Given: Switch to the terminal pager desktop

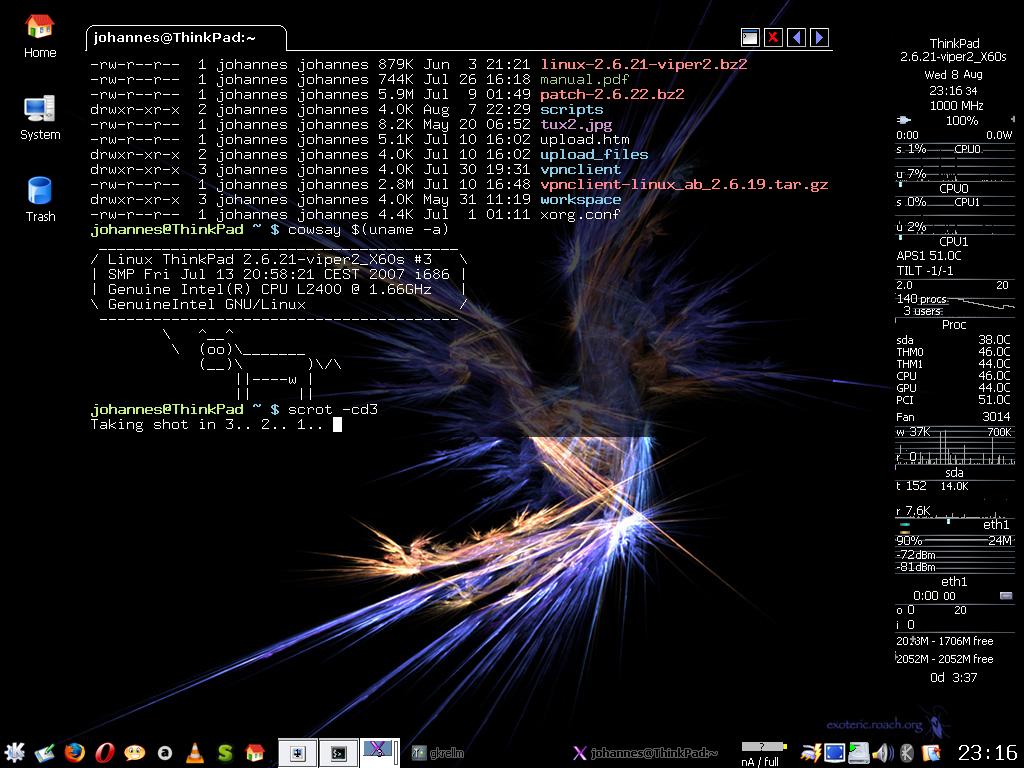Looking at the screenshot, I should click(x=339, y=753).
